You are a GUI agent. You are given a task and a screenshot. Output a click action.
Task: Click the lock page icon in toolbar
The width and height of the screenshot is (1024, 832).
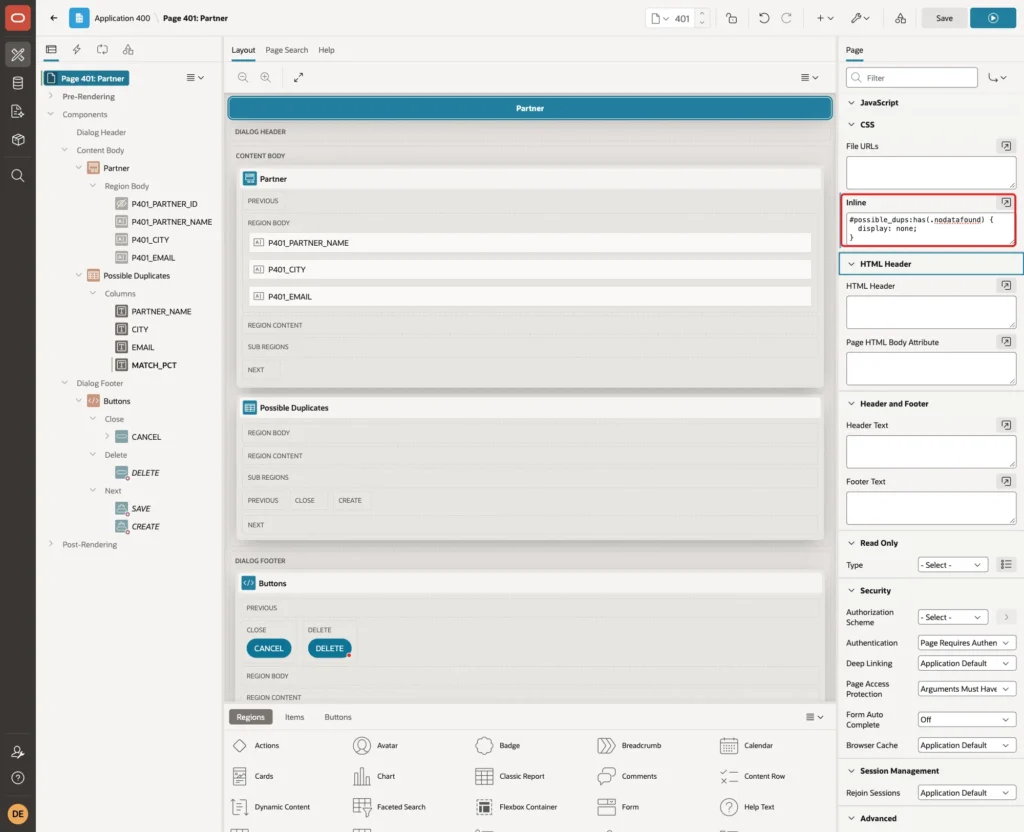point(731,18)
